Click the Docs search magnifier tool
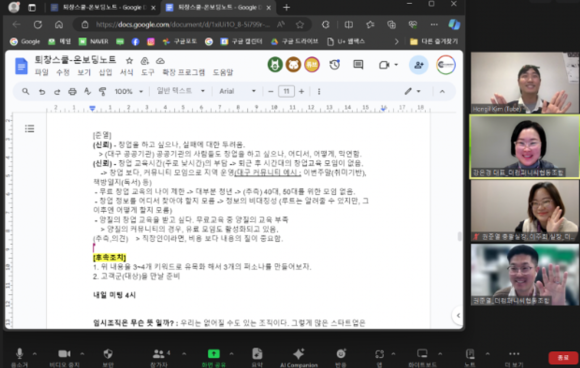The height and width of the screenshot is (368, 580). [x=26, y=91]
